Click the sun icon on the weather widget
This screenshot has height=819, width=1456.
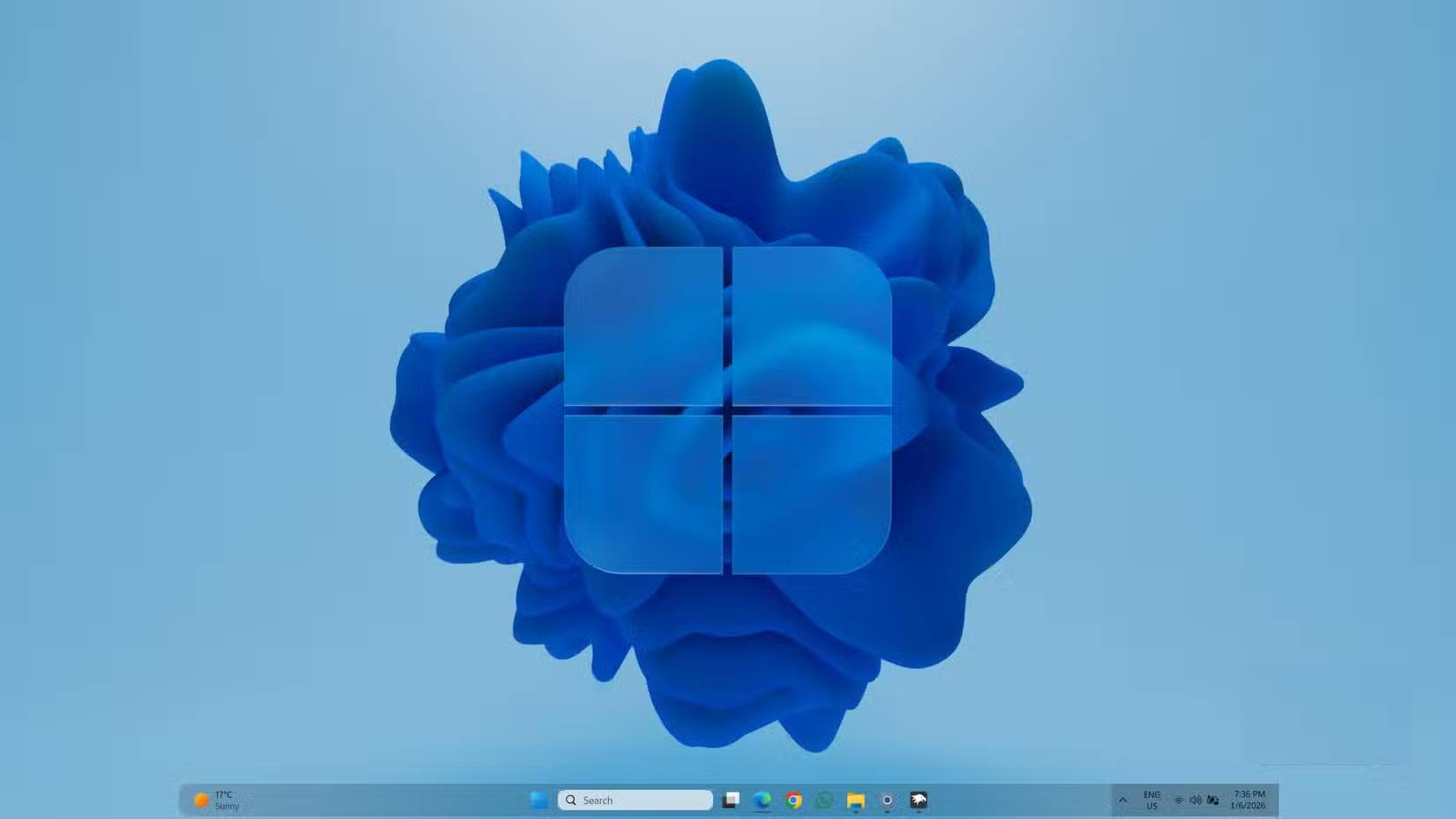[202, 799]
